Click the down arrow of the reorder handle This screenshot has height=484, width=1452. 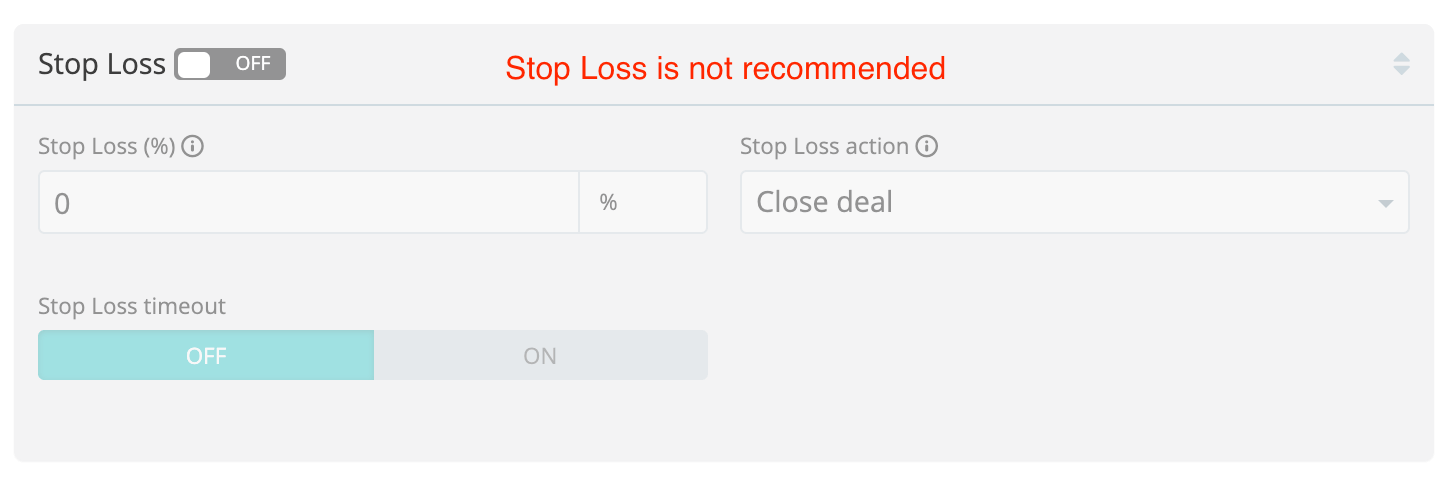(x=1401, y=71)
